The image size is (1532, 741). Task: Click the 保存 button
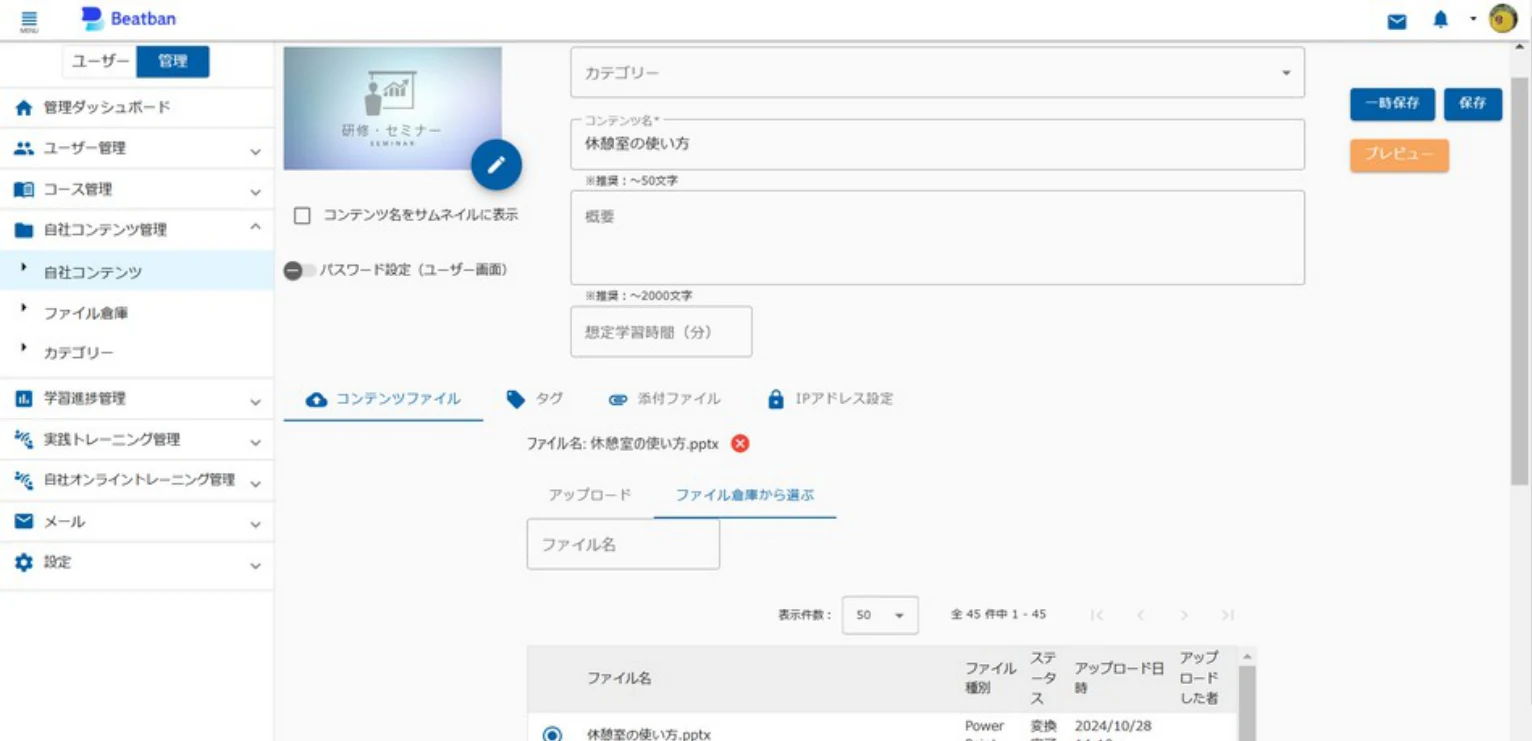click(x=1473, y=104)
